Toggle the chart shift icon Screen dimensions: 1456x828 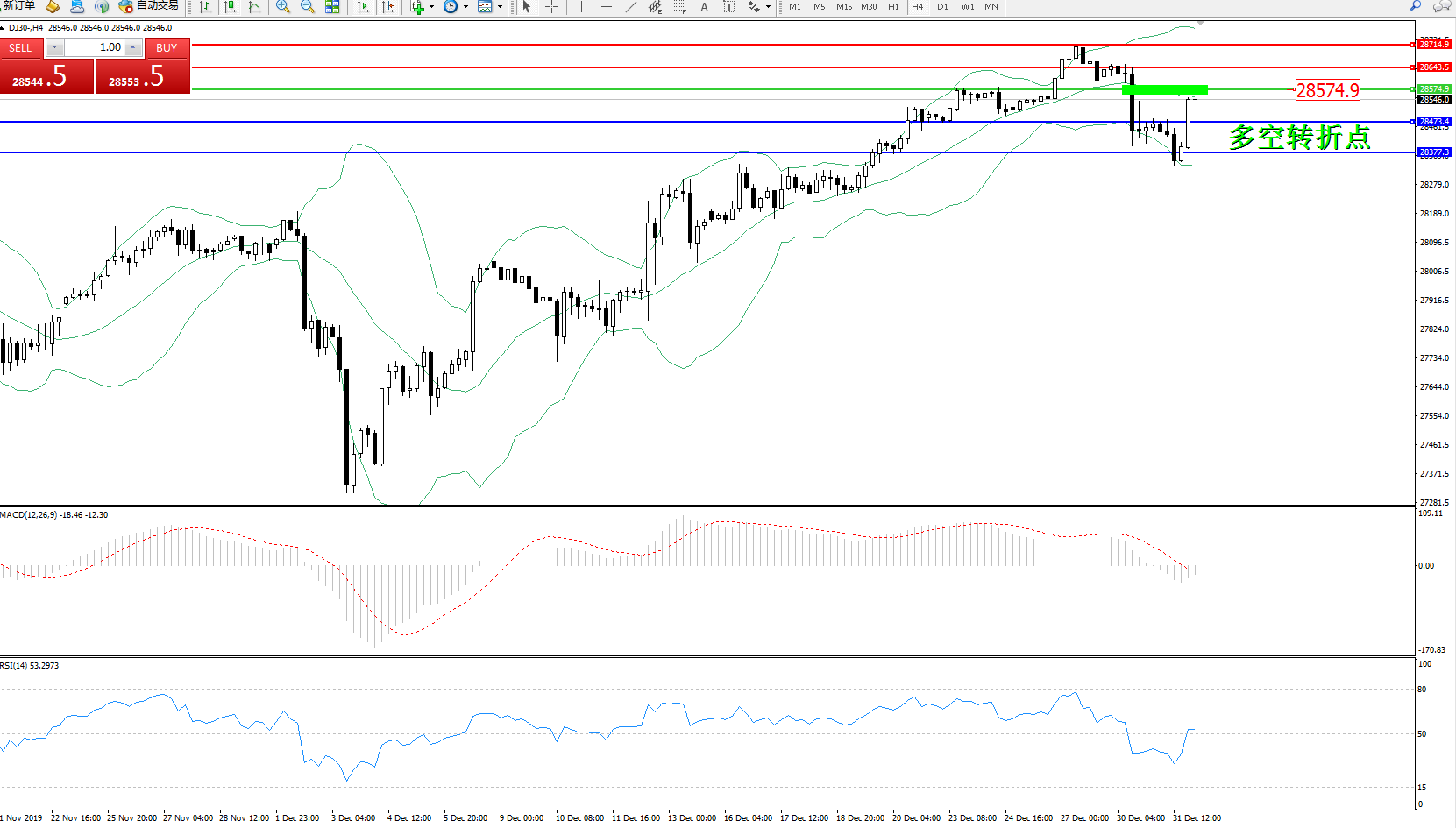388,7
